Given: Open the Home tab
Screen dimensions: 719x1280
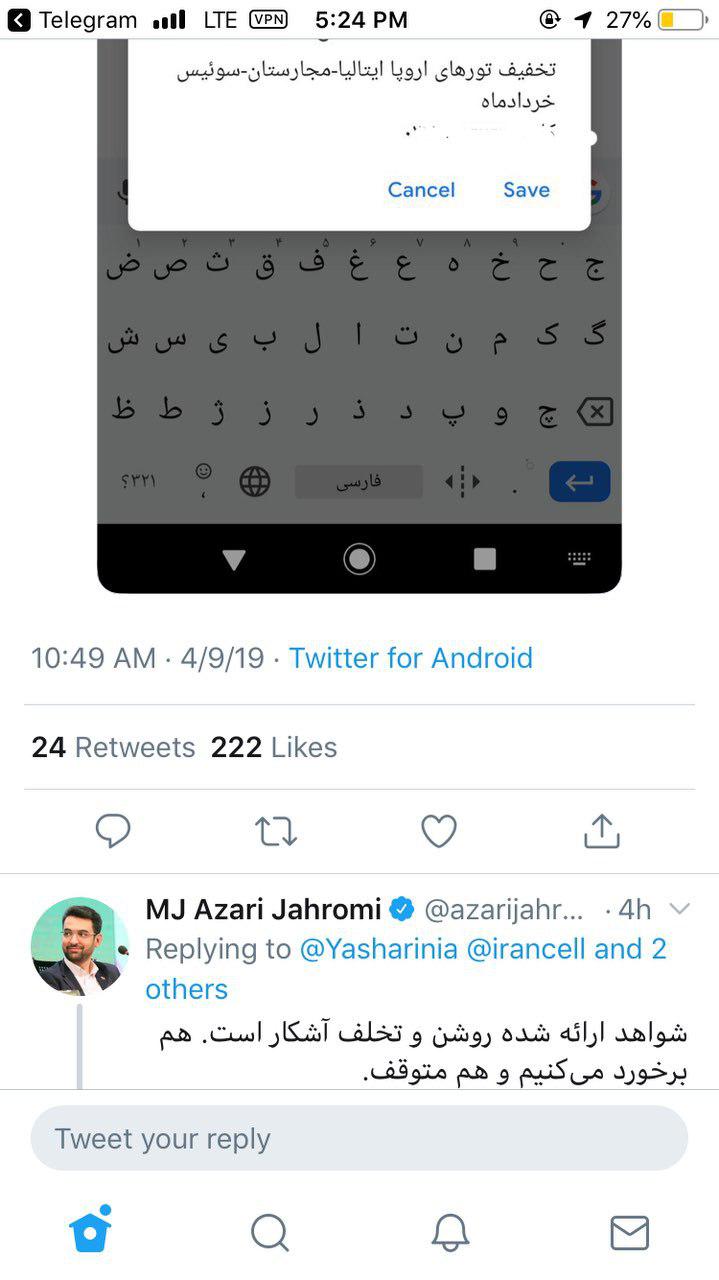Looking at the screenshot, I should [x=90, y=1232].
